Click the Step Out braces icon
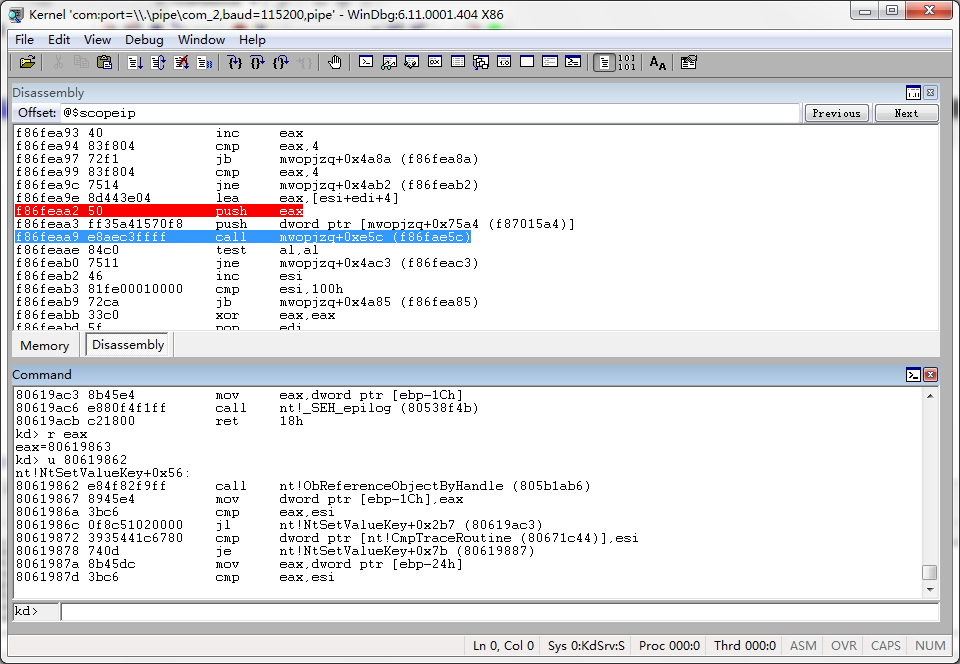 pyautogui.click(x=281, y=62)
